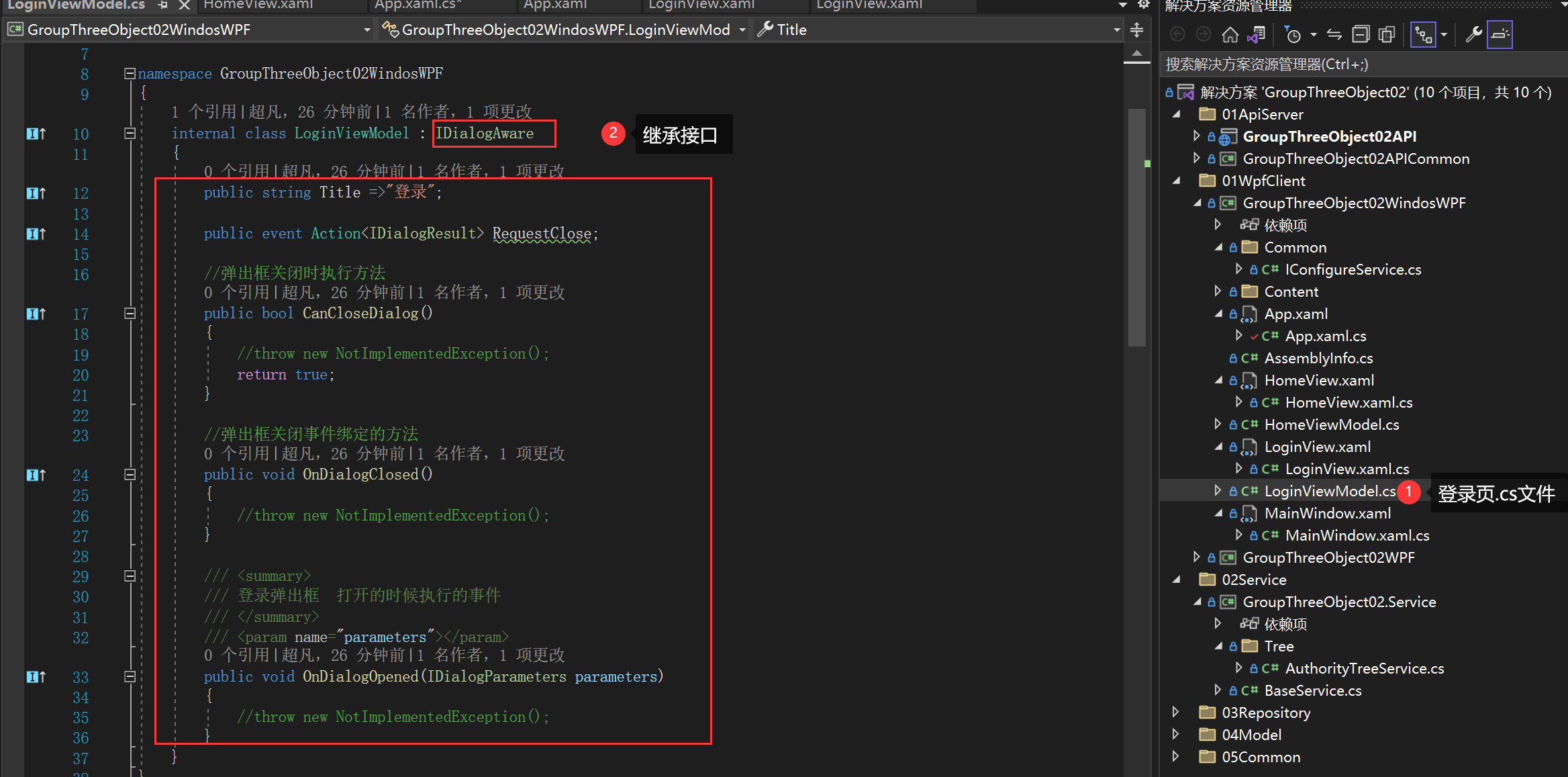The image size is (1568, 777).
Task: Collapse the CanCloseDialog method outline box
Action: tap(130, 313)
